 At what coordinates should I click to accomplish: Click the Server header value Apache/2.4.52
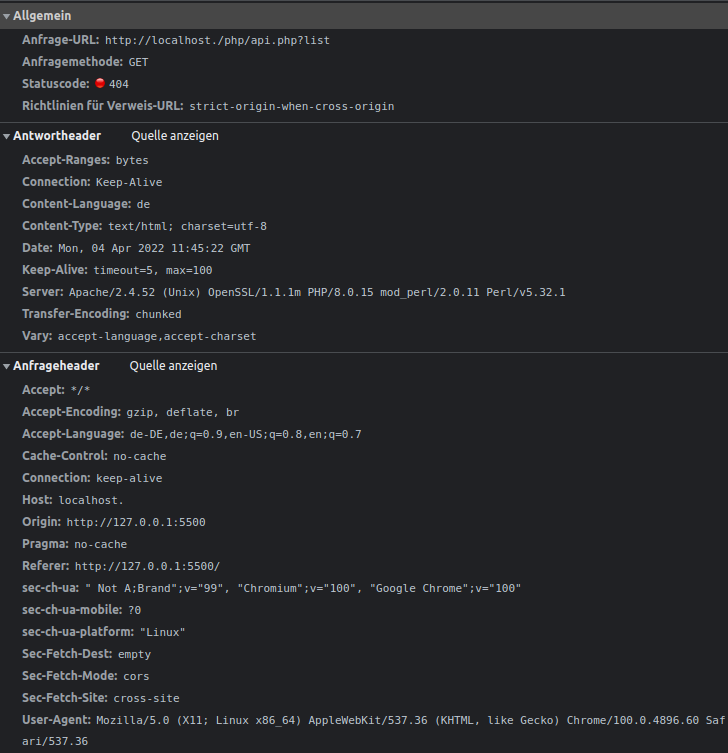[x=317, y=292]
